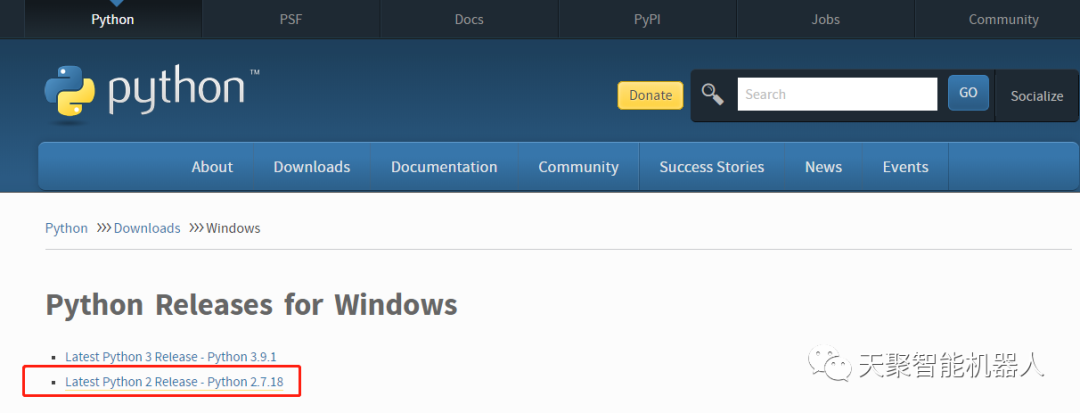The width and height of the screenshot is (1080, 413).
Task: Focus the Search input field
Action: (837, 94)
